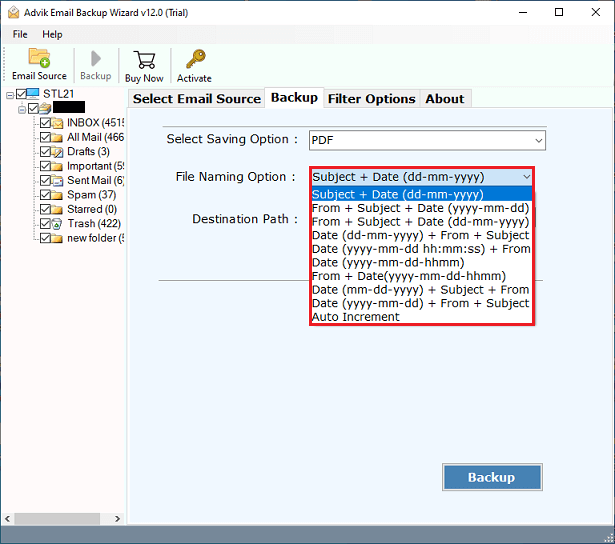Click the Sent Mail folder icon
Viewport: 615px width, 544px height.
coord(57,181)
